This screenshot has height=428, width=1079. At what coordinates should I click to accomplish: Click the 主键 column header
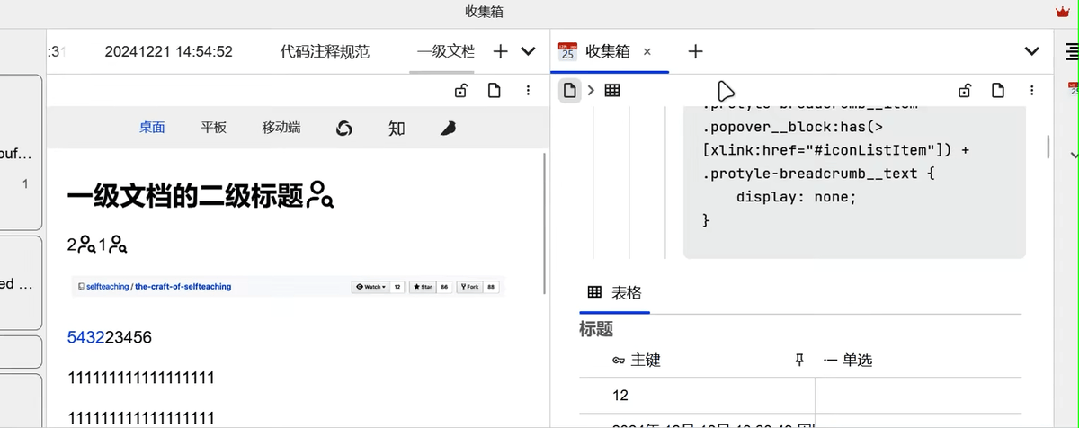[x=637, y=360]
